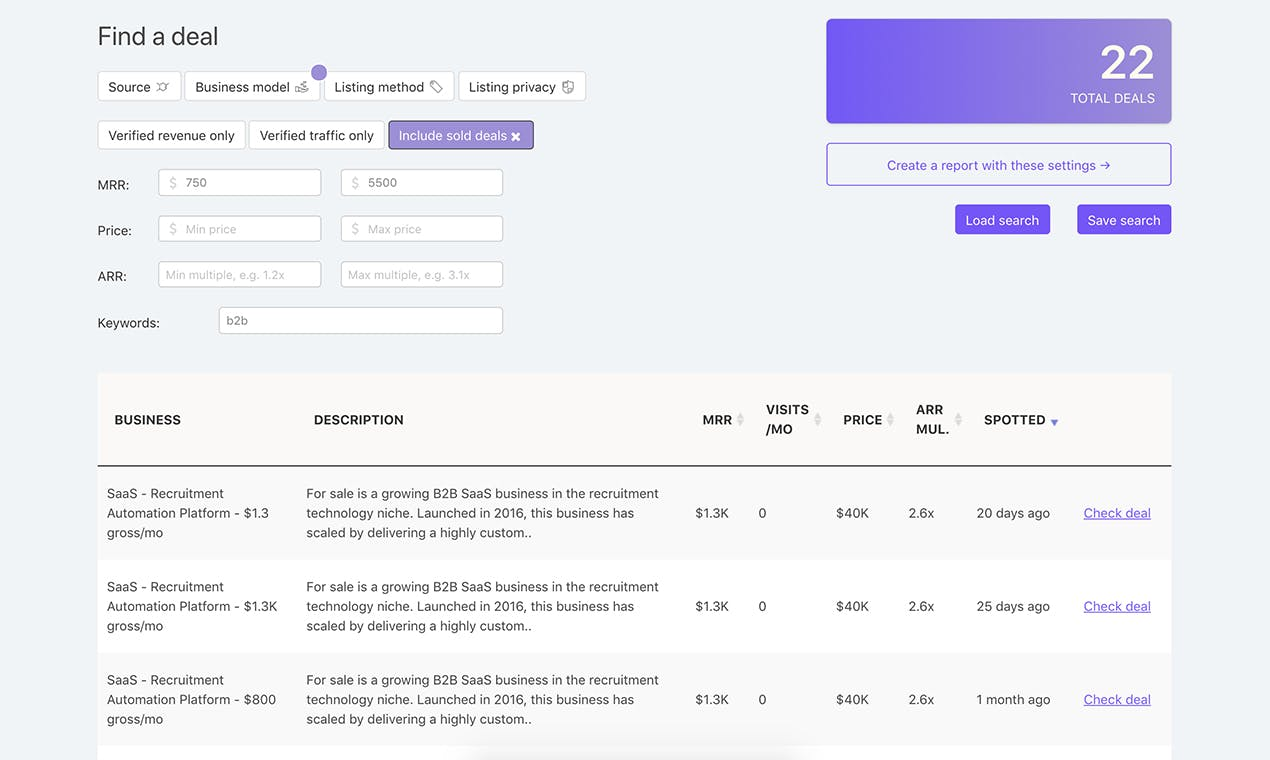1270x760 pixels.
Task: Toggle Verified traffic only filter
Action: (x=316, y=135)
